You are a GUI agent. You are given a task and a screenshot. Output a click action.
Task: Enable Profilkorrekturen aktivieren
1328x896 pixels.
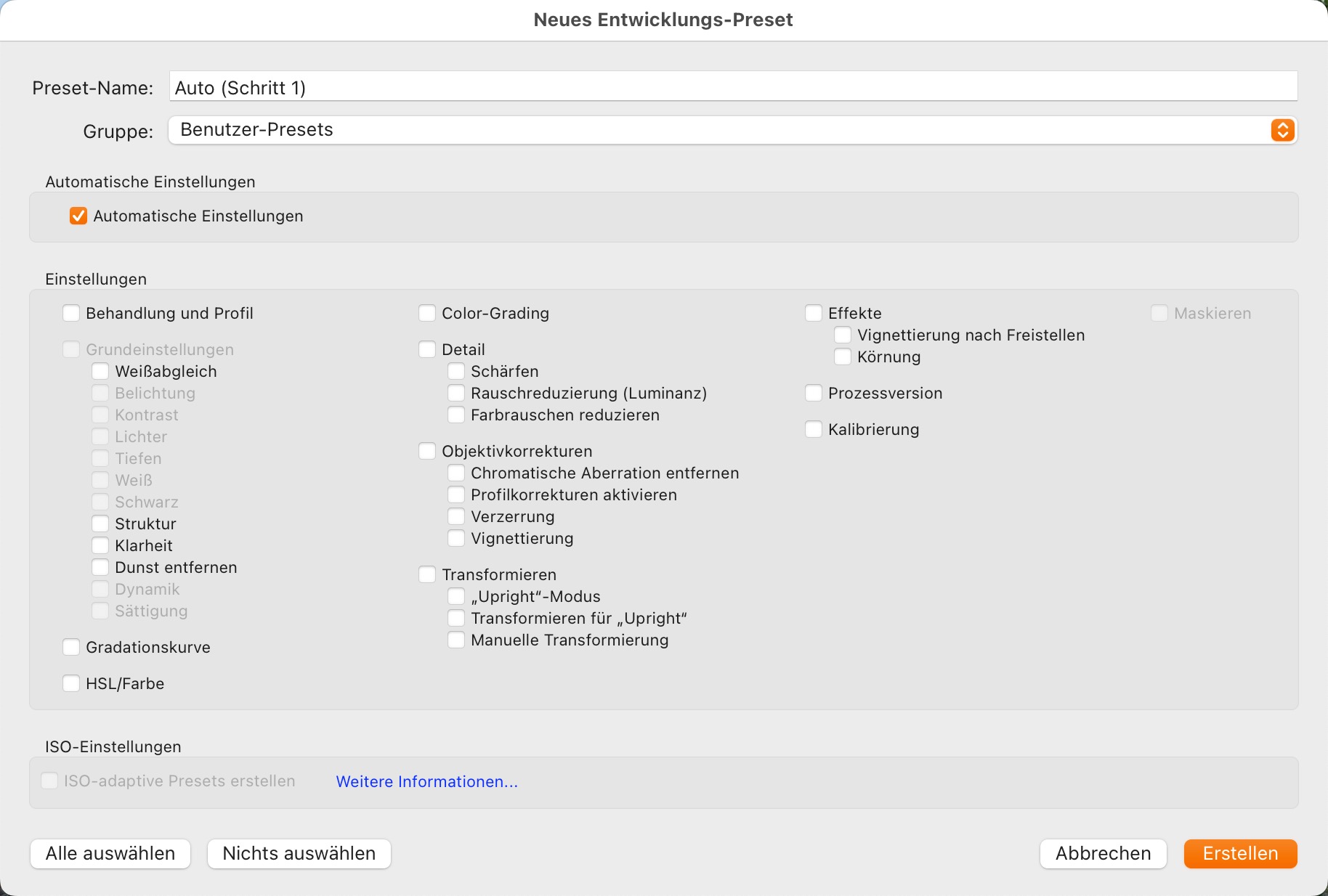pos(456,495)
